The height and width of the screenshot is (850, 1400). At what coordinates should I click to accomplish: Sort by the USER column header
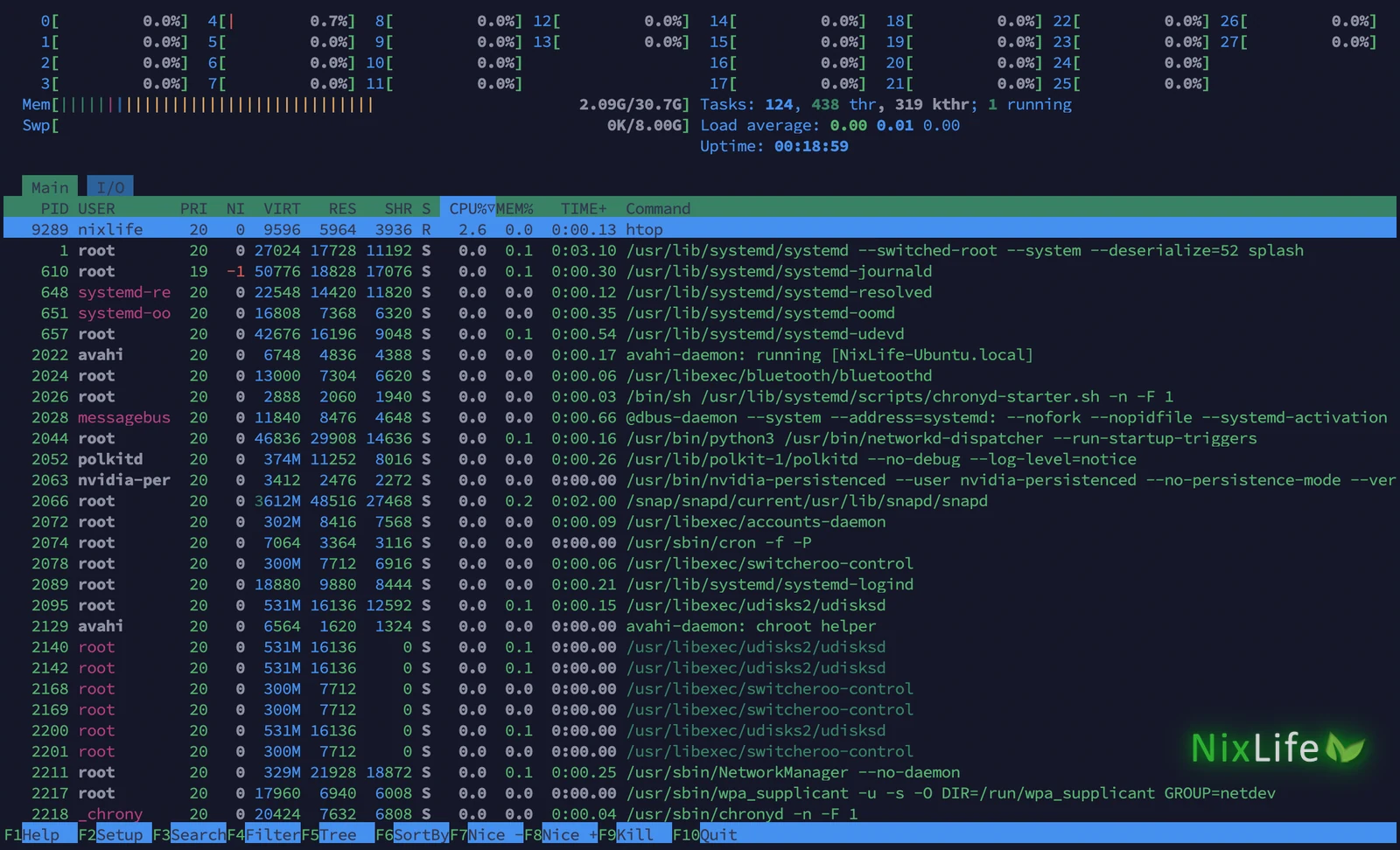(x=96, y=208)
